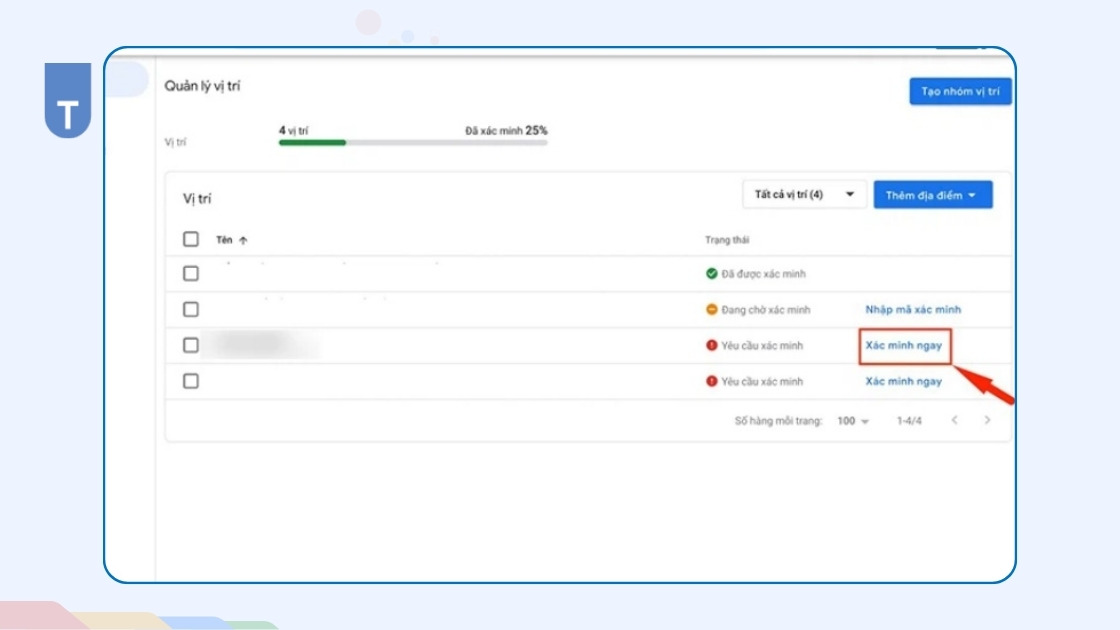The width and height of the screenshot is (1120, 630).
Task: Open the Thêm địa điểm dropdown
Action: coord(932,195)
